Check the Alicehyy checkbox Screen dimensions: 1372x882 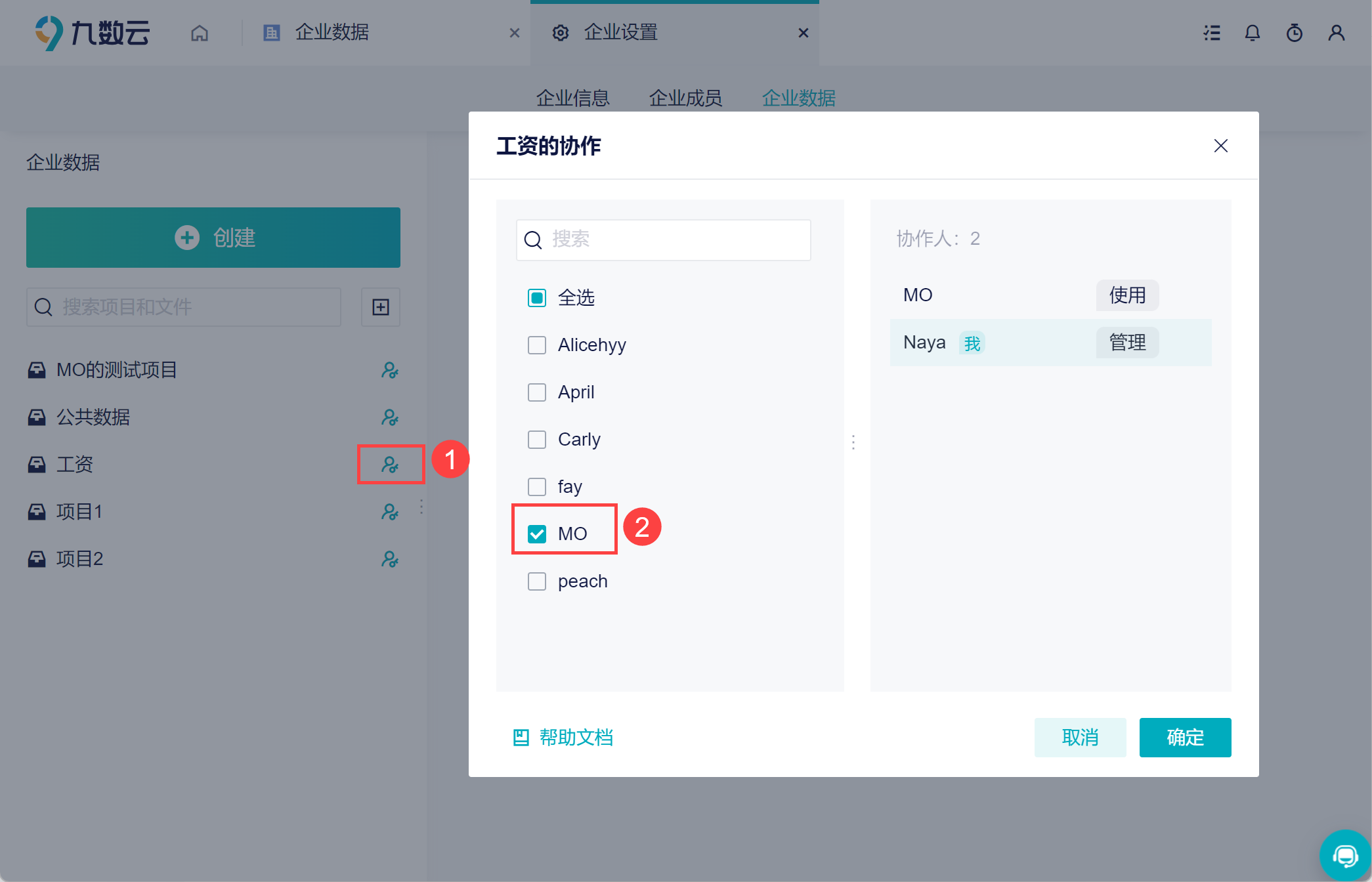pos(537,345)
